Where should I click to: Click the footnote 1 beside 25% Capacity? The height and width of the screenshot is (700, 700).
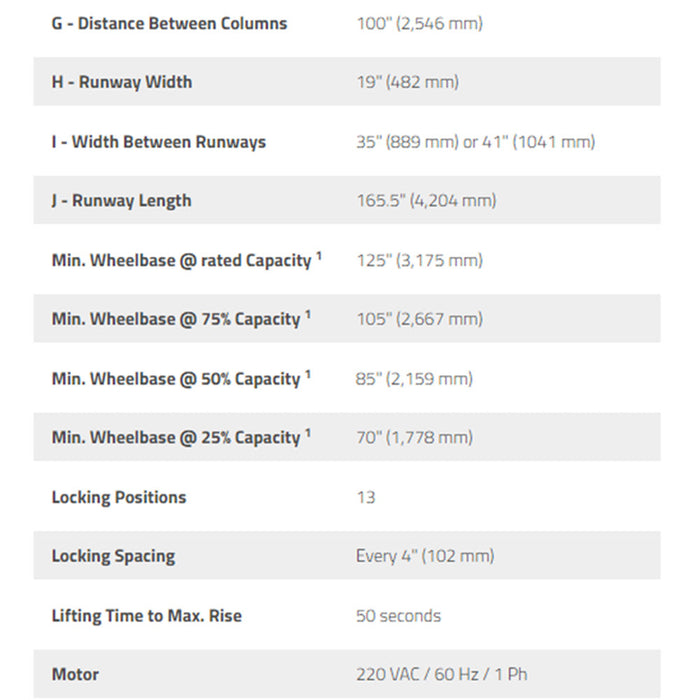click(308, 433)
